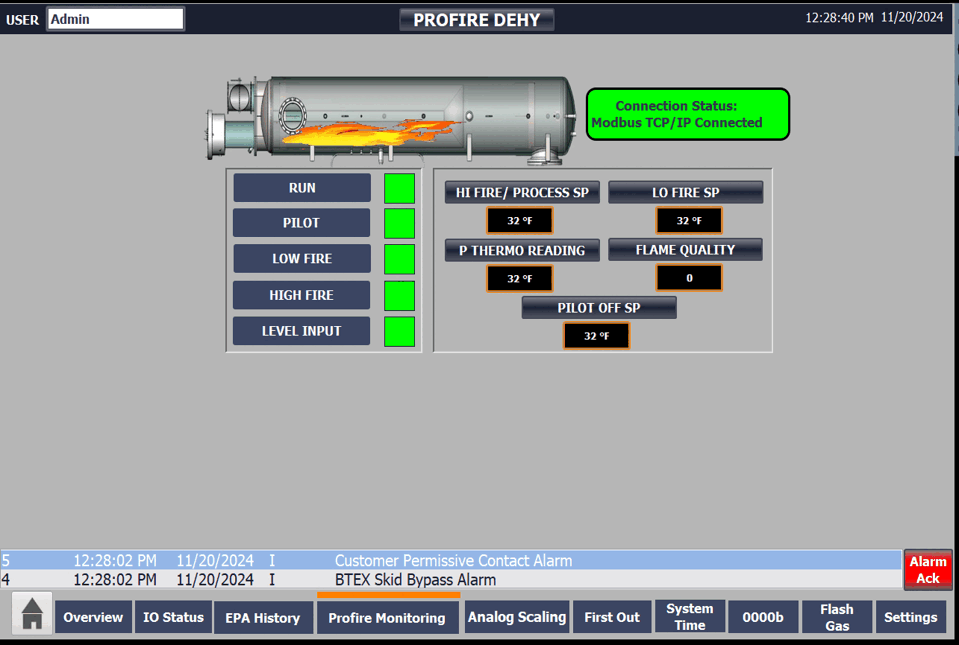Viewport: 959px width, 645px height.
Task: Open the EPA History page
Action: point(263,617)
